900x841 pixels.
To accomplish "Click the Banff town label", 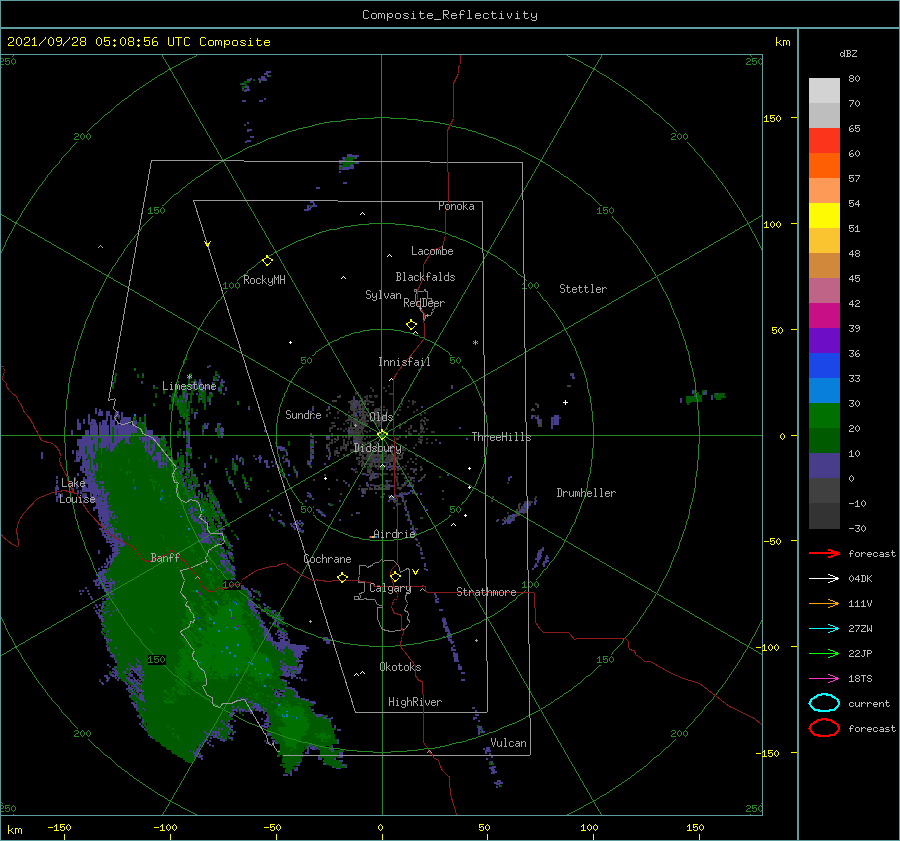I will (x=165, y=557).
